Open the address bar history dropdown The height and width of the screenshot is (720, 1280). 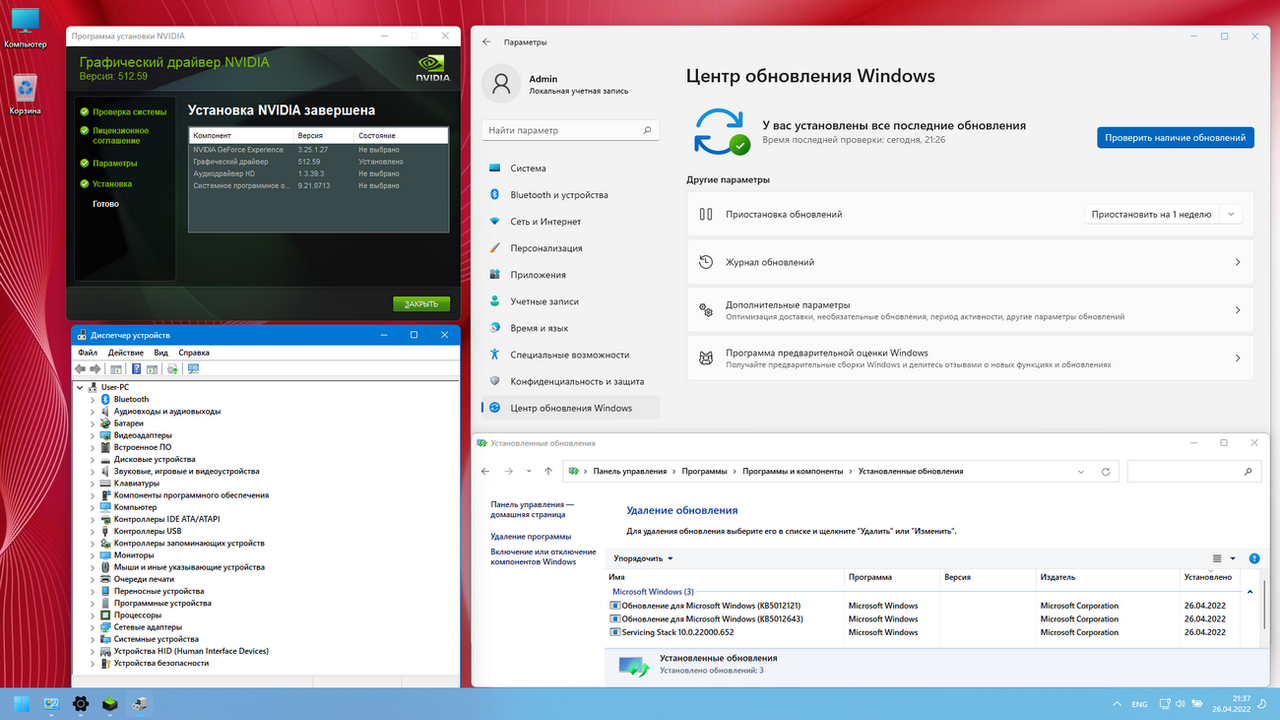point(1081,471)
